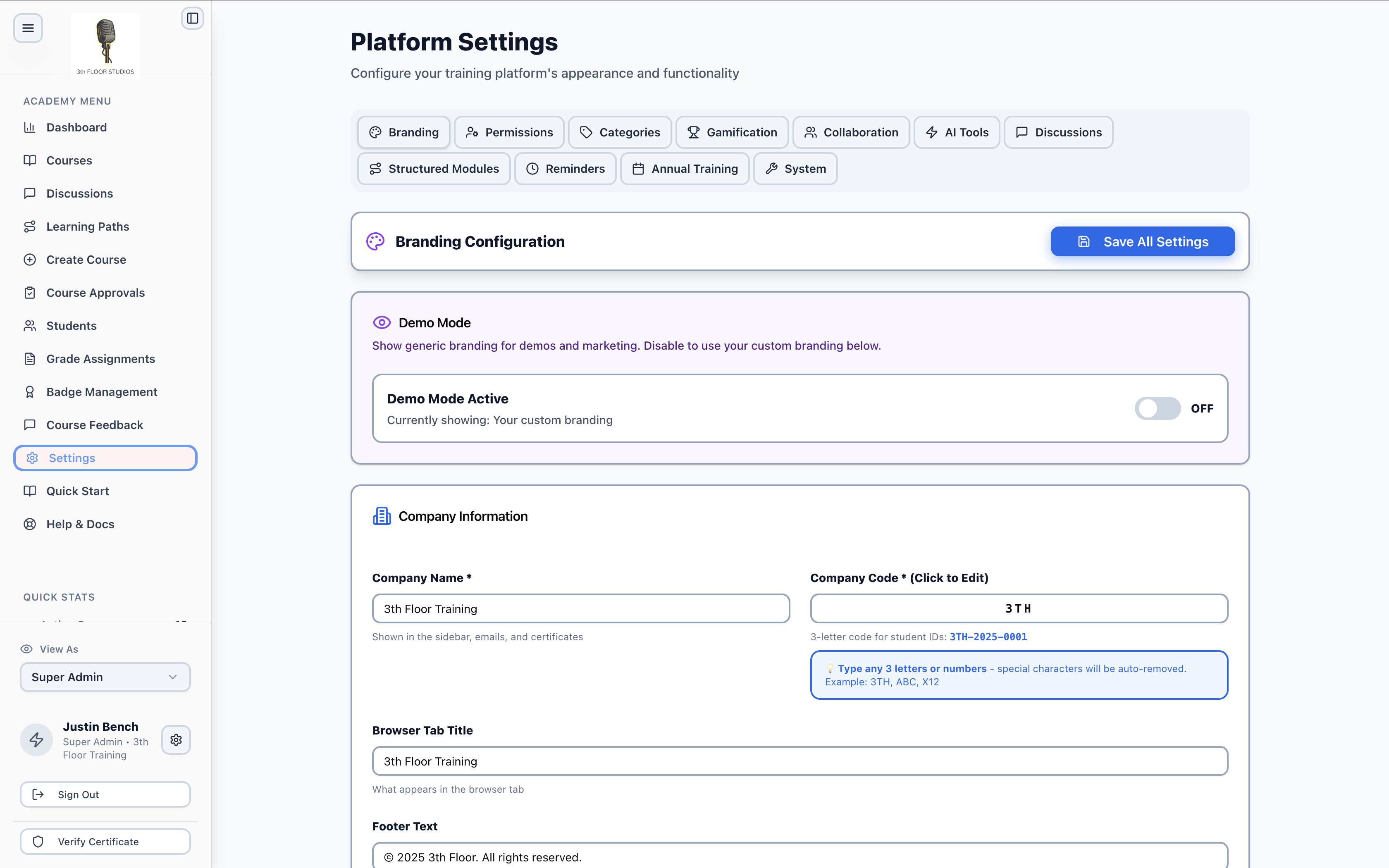1389x868 pixels.
Task: Toggle the Demo Mode Active switch
Action: point(1157,409)
